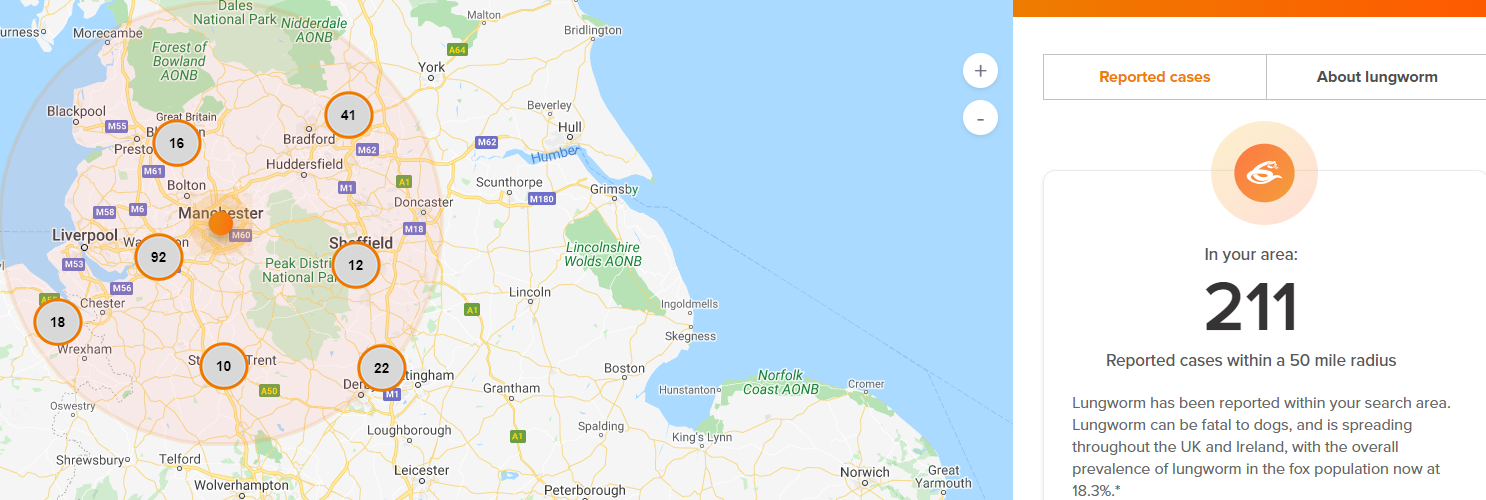The image size is (1486, 500).
Task: Click the York label on the map
Action: click(x=432, y=67)
